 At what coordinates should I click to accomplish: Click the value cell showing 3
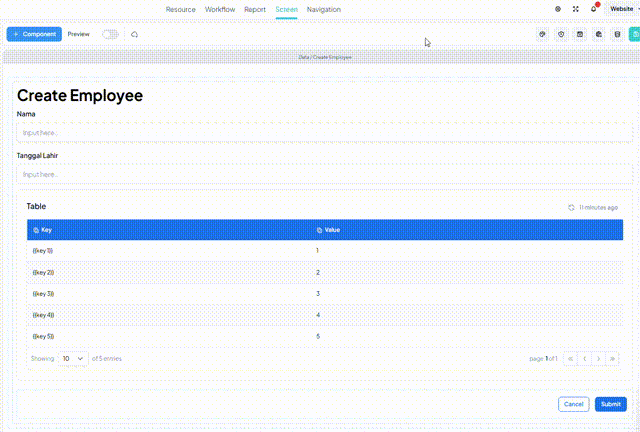tap(467, 294)
